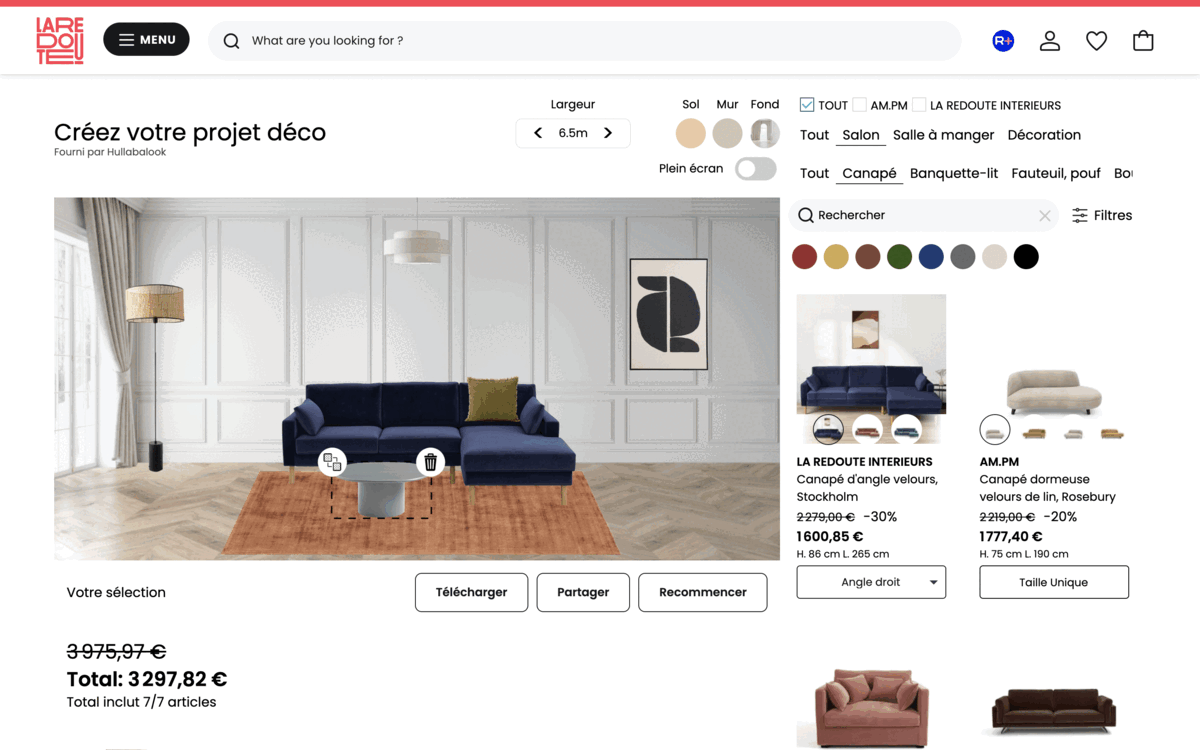Pick the green color filter swatch
Image resolution: width=1200 pixels, height=750 pixels.
[x=899, y=257]
